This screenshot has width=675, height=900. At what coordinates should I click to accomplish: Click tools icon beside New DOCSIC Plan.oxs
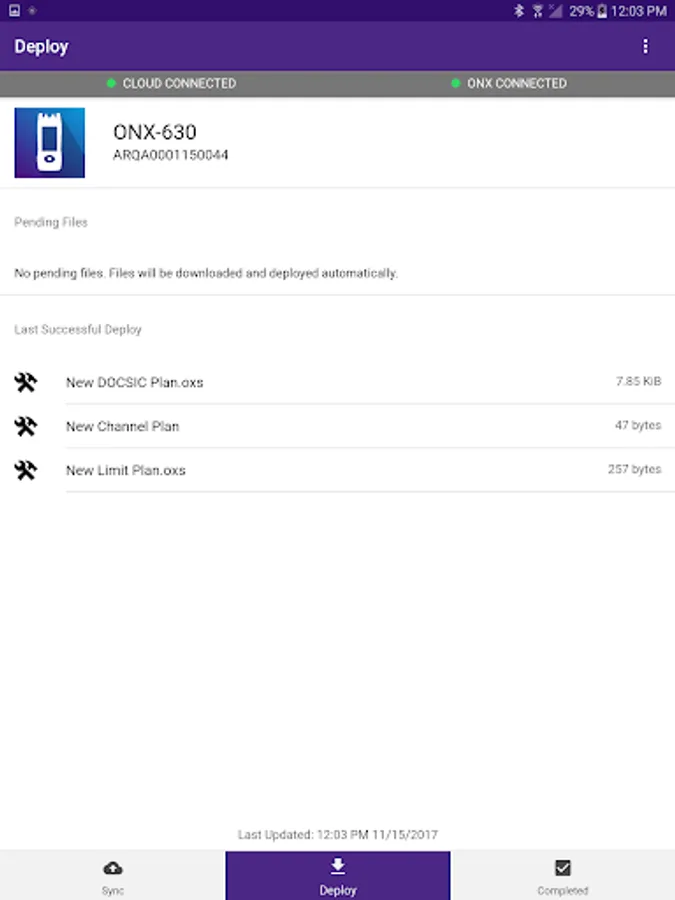26,382
